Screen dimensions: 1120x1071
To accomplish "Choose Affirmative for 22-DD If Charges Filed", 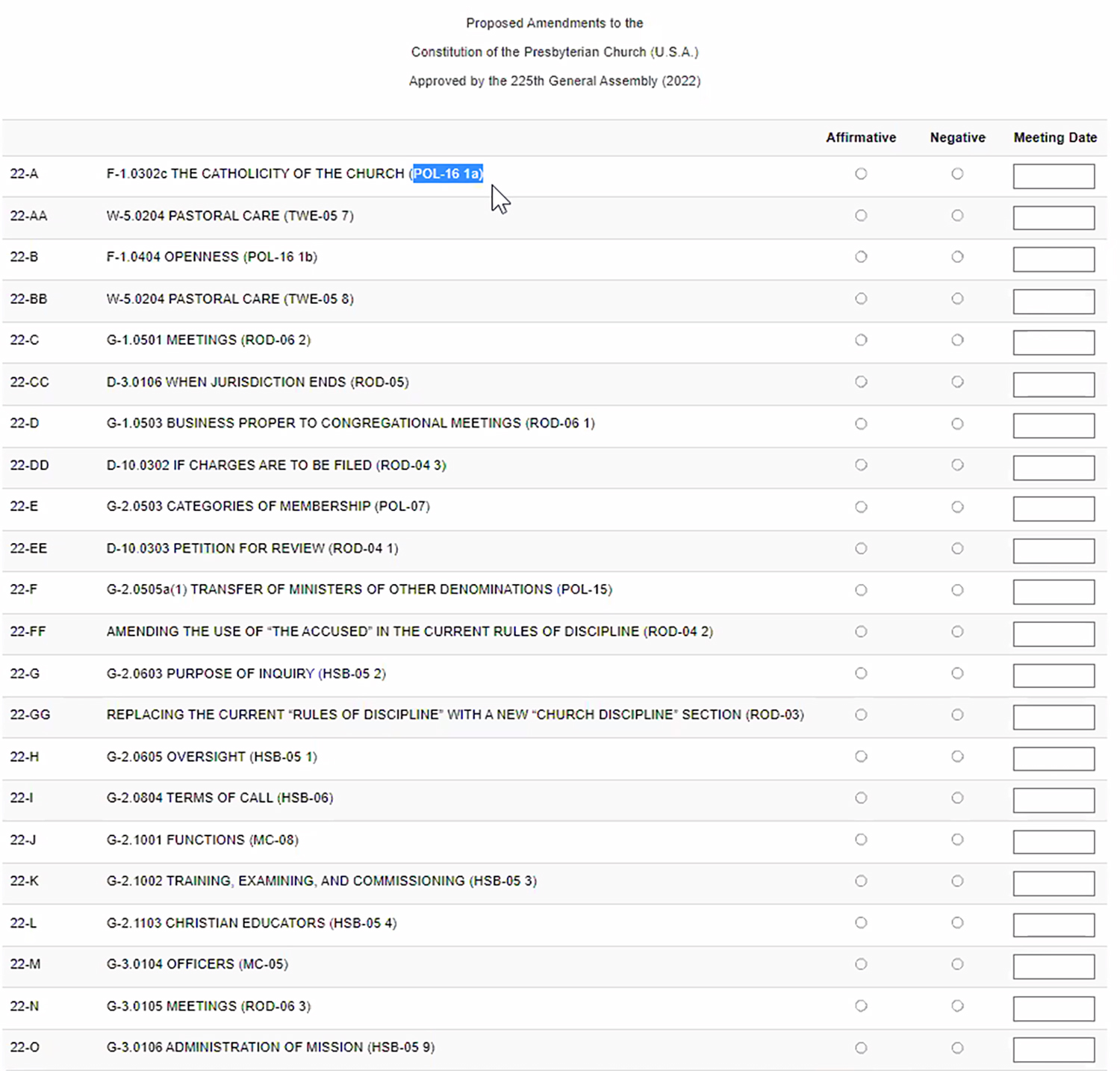I will tap(861, 465).
